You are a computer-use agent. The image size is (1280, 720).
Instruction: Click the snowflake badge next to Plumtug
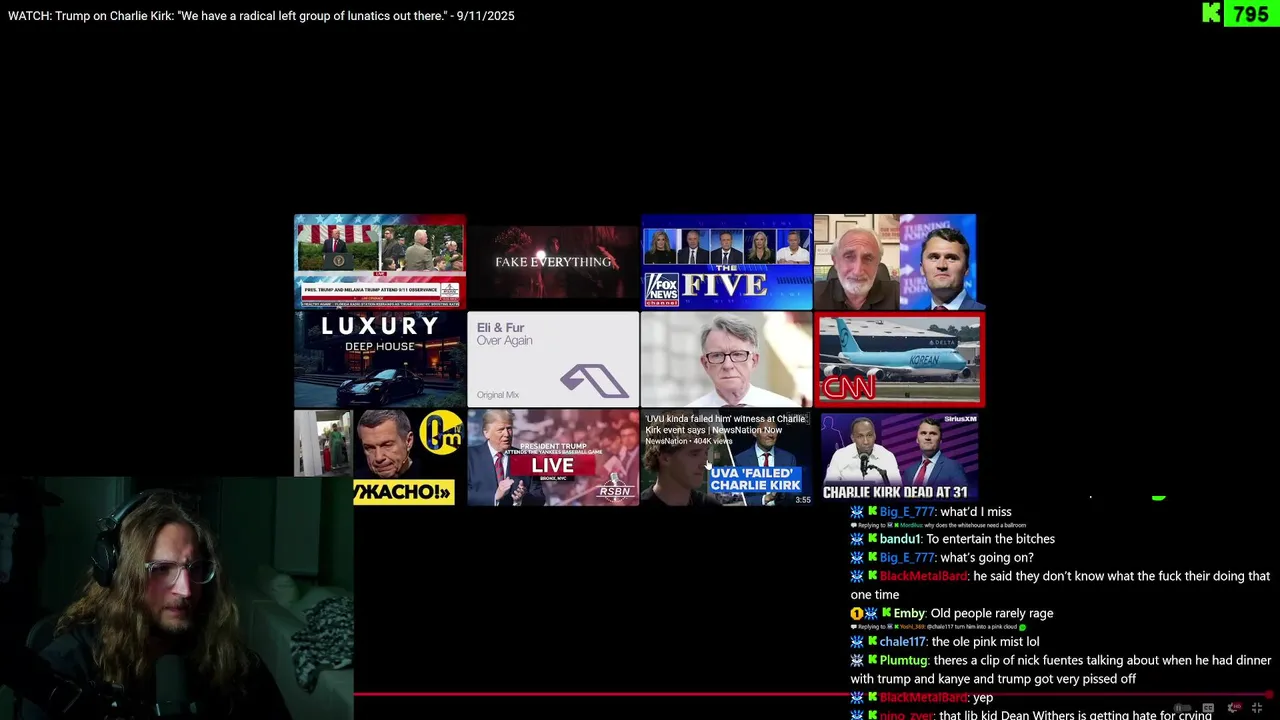857,661
